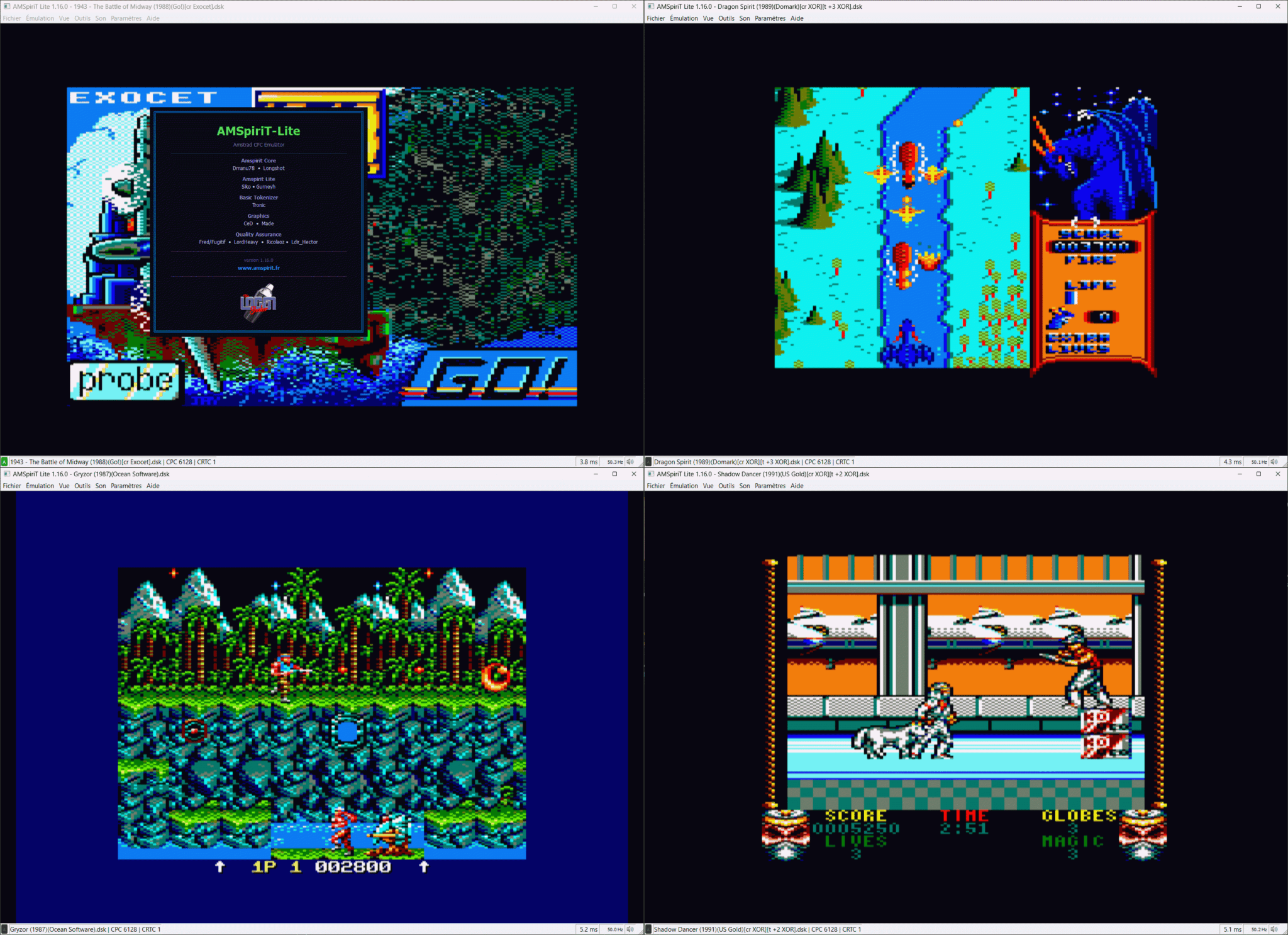Image resolution: width=1288 pixels, height=935 pixels.
Task: Click the app icon in 1943 window title bar
Action: point(7,6)
